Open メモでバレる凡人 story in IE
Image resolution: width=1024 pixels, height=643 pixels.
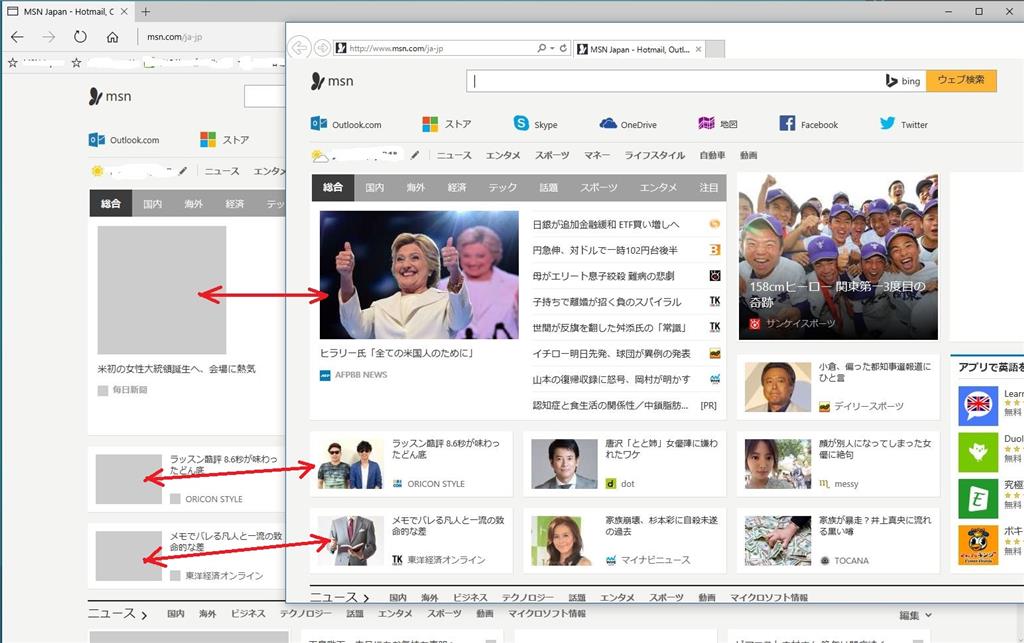(x=411, y=541)
